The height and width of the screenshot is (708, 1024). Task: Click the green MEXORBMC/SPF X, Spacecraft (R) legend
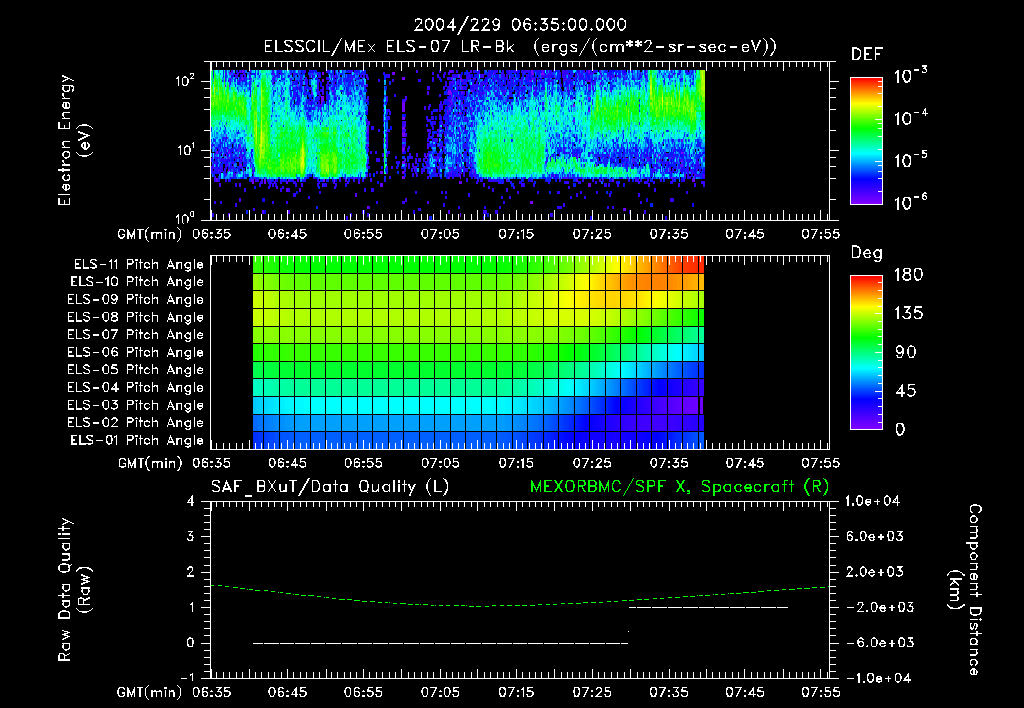click(679, 487)
